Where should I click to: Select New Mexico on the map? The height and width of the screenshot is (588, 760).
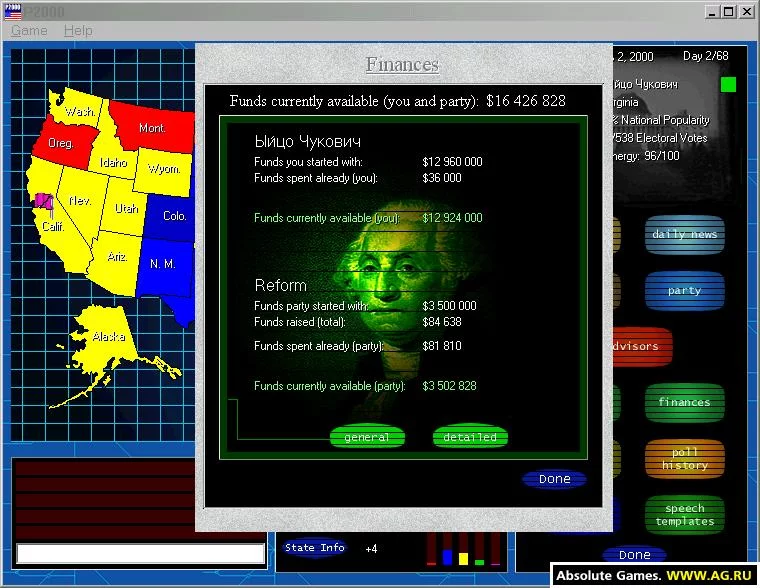pyautogui.click(x=162, y=264)
